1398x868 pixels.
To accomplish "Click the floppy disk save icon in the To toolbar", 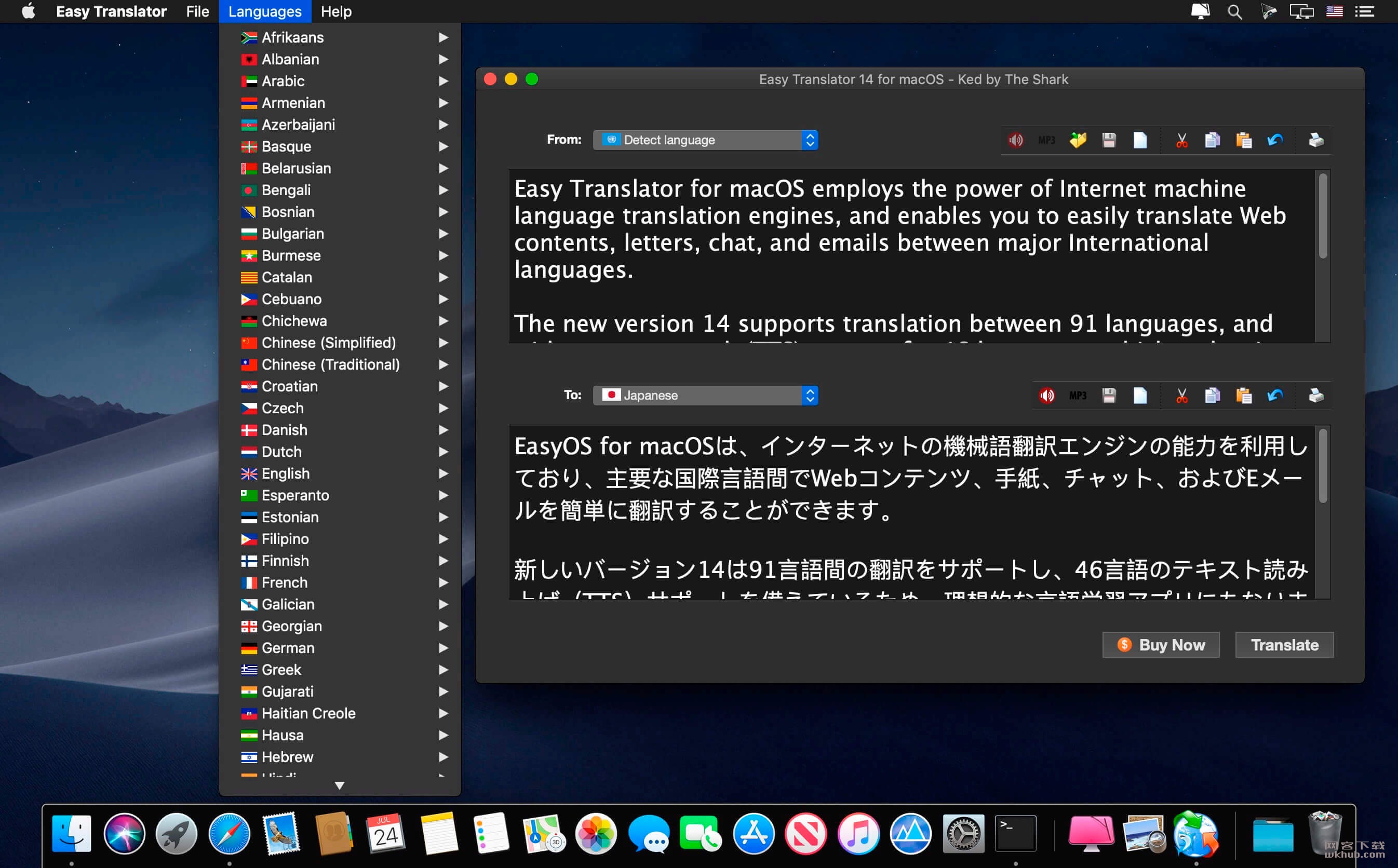I will point(1109,395).
